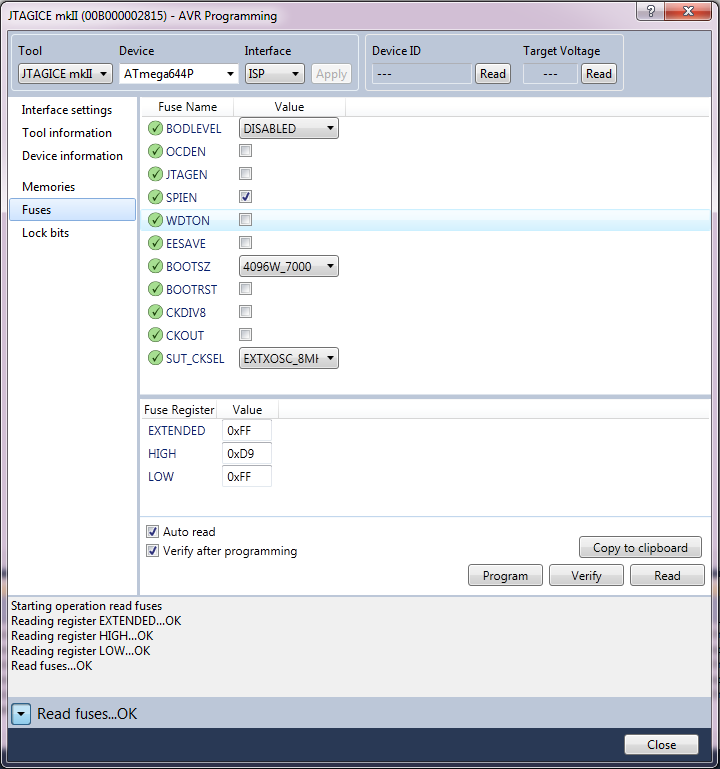Enable the BOOTRST fuse checkbox
Viewport: 720px width, 769px height.
click(x=245, y=289)
